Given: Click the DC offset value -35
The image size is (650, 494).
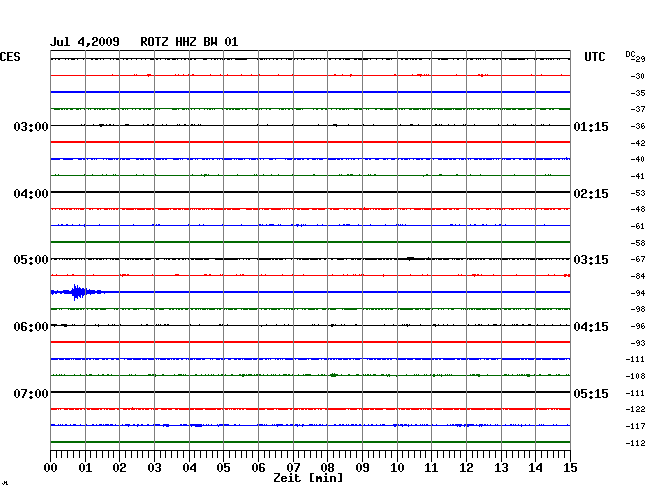Looking at the screenshot, I should point(638,93).
